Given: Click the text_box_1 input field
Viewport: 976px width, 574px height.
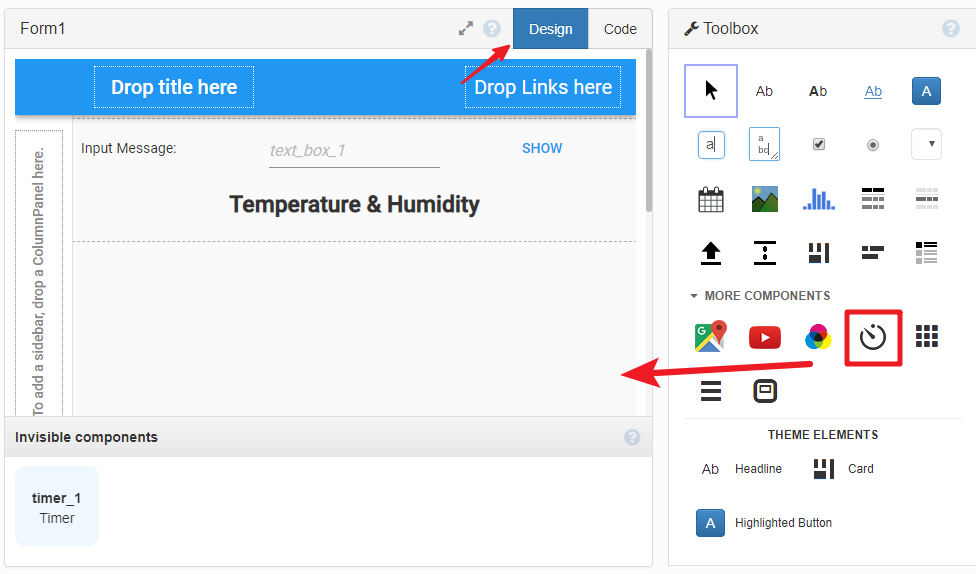Looking at the screenshot, I should click(354, 151).
